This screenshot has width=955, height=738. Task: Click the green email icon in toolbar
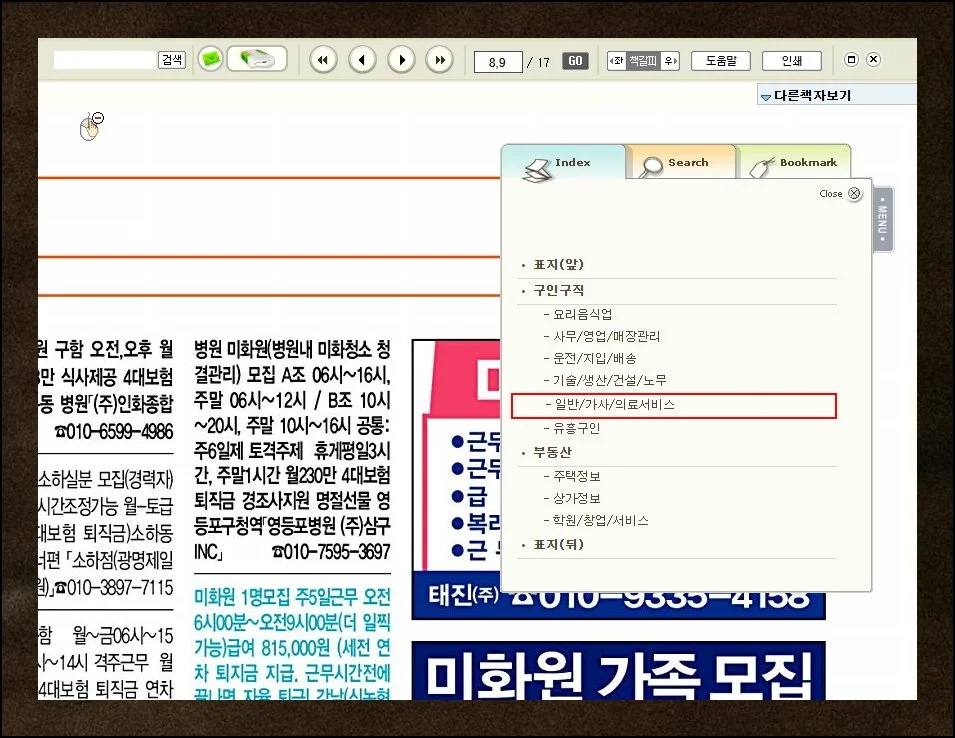pyautogui.click(x=210, y=60)
